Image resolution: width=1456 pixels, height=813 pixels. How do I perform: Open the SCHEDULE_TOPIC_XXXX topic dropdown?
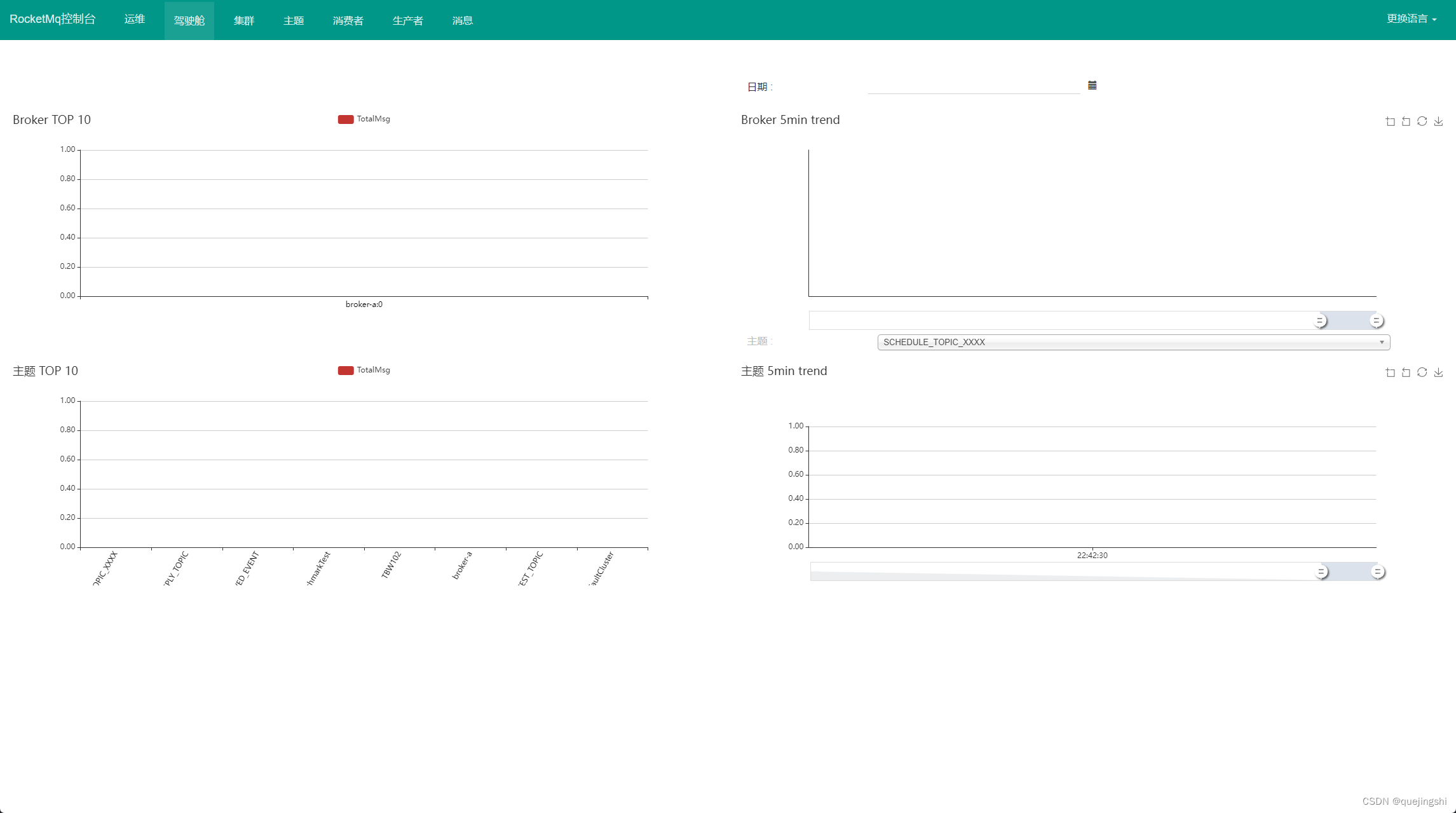pyautogui.click(x=1134, y=342)
